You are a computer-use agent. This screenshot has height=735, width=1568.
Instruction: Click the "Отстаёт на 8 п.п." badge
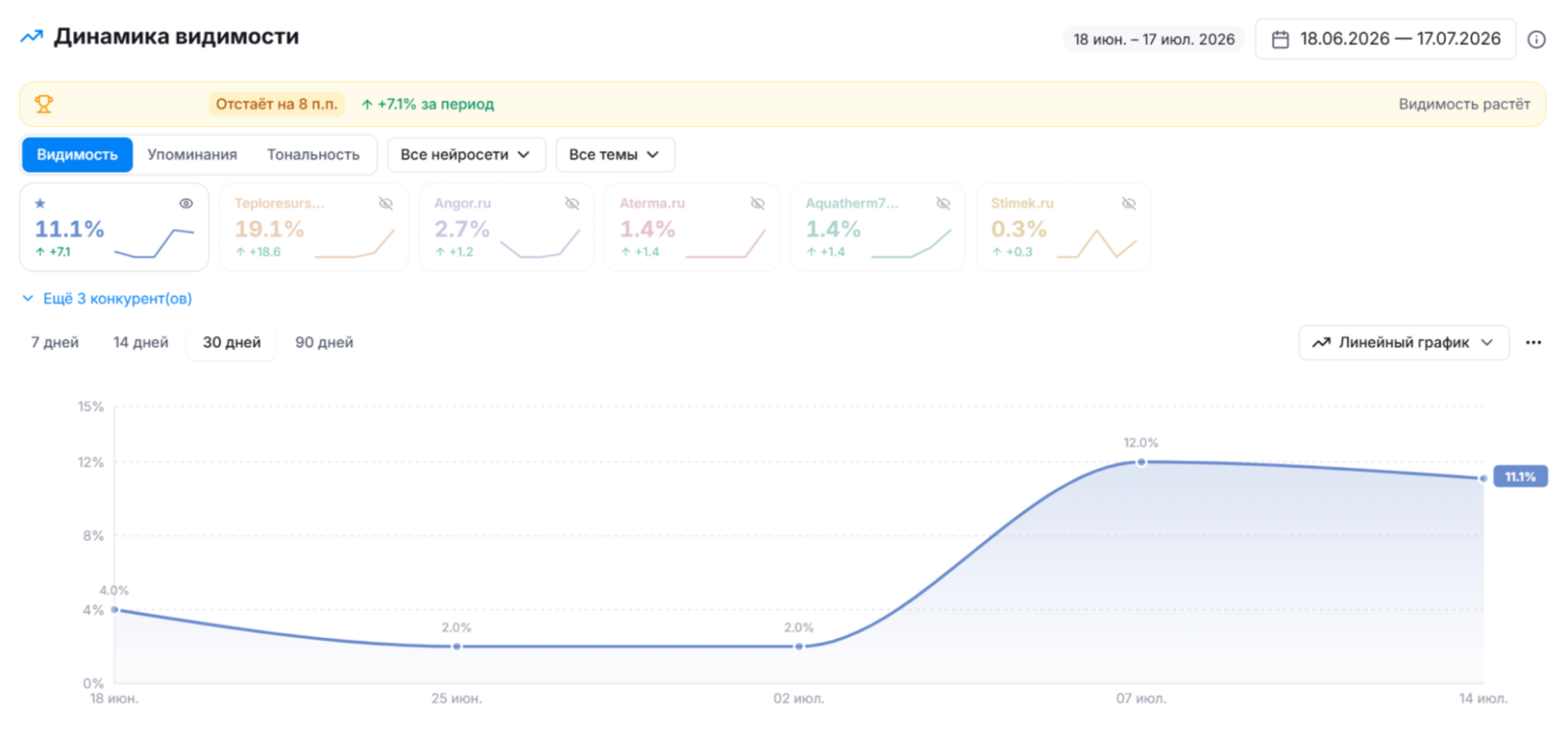tap(276, 104)
